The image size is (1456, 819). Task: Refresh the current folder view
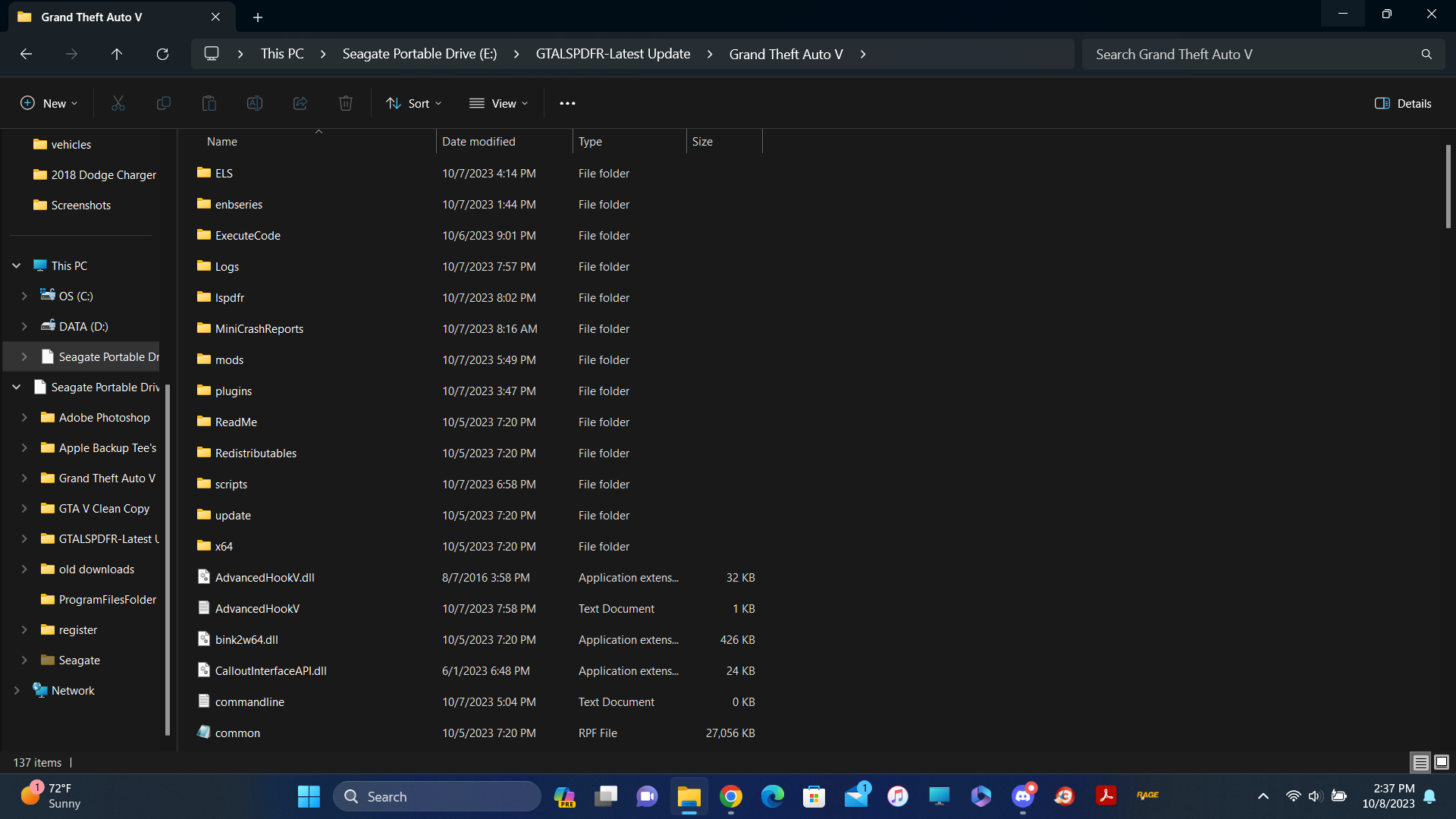pos(162,55)
